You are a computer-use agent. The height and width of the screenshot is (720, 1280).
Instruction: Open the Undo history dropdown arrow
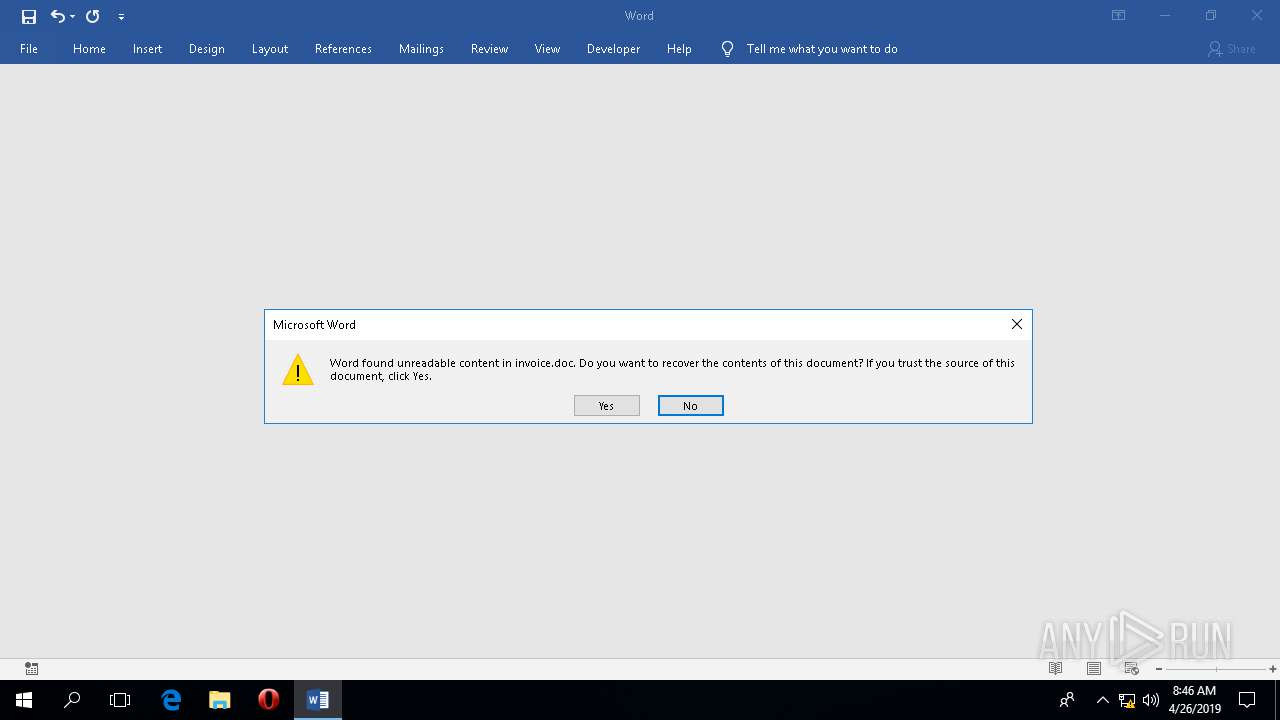72,17
